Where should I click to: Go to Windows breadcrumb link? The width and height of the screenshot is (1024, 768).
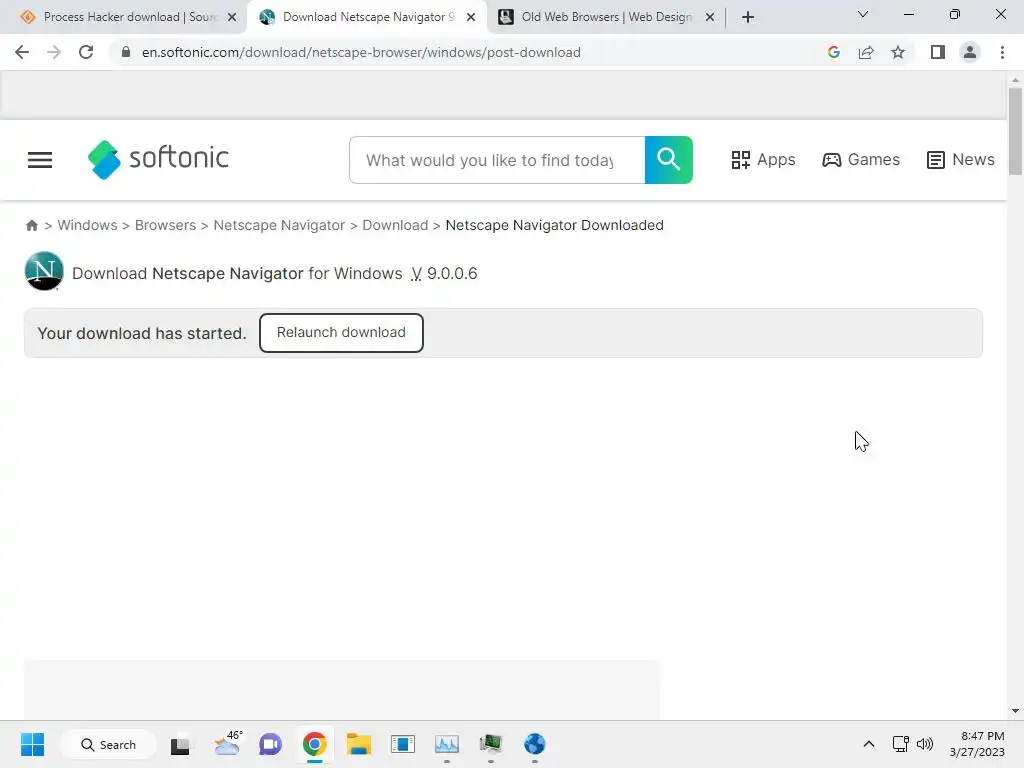[x=88, y=225]
